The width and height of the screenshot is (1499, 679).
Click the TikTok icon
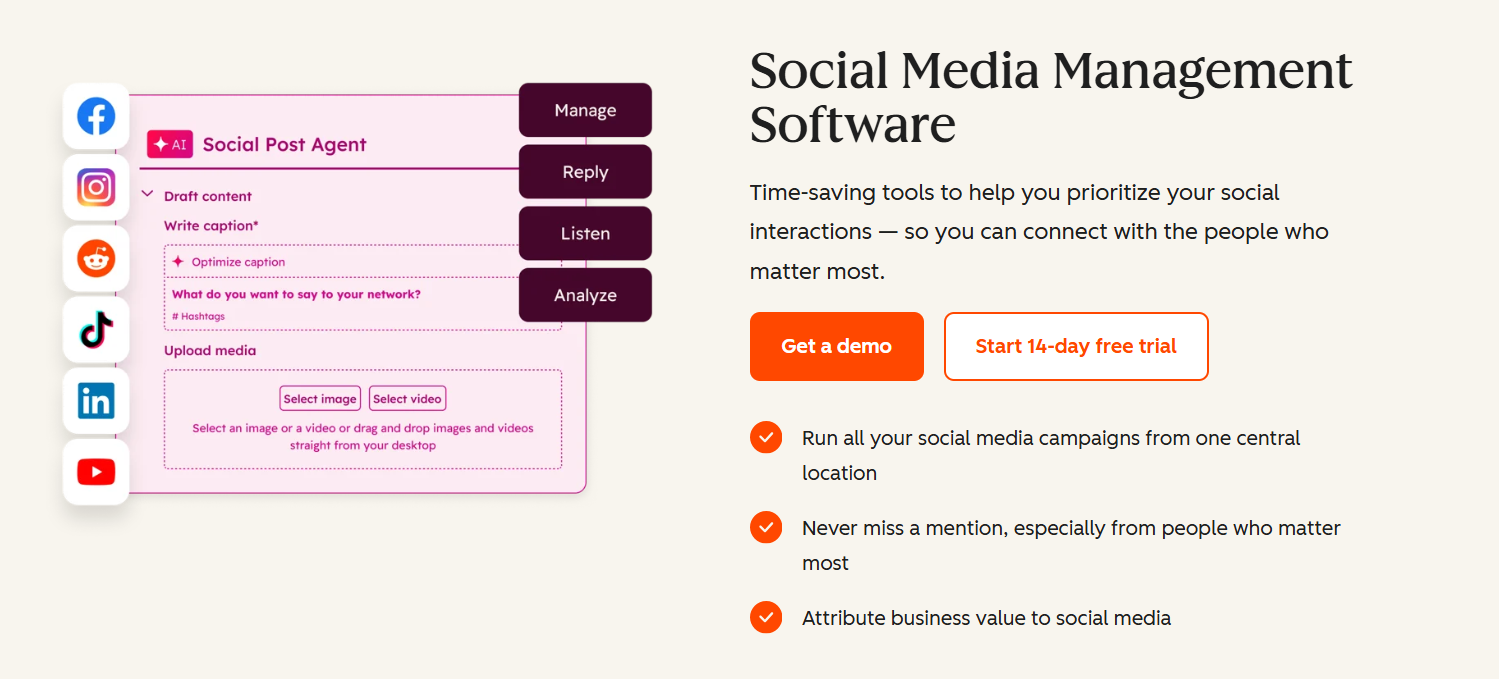click(95, 329)
